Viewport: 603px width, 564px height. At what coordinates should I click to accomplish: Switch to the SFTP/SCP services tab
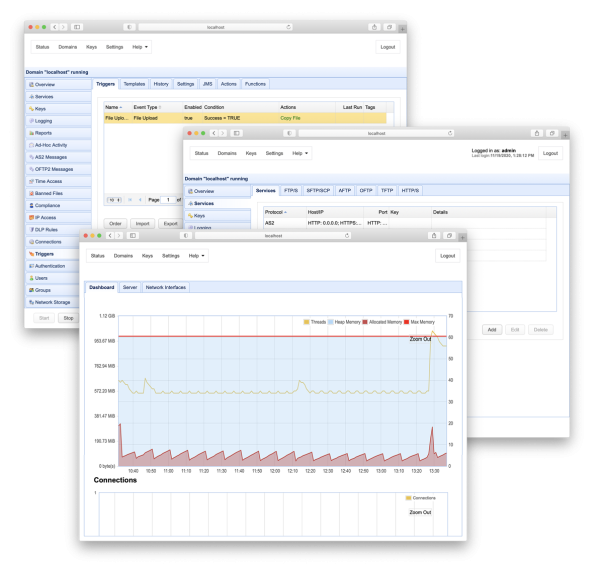[x=320, y=189]
